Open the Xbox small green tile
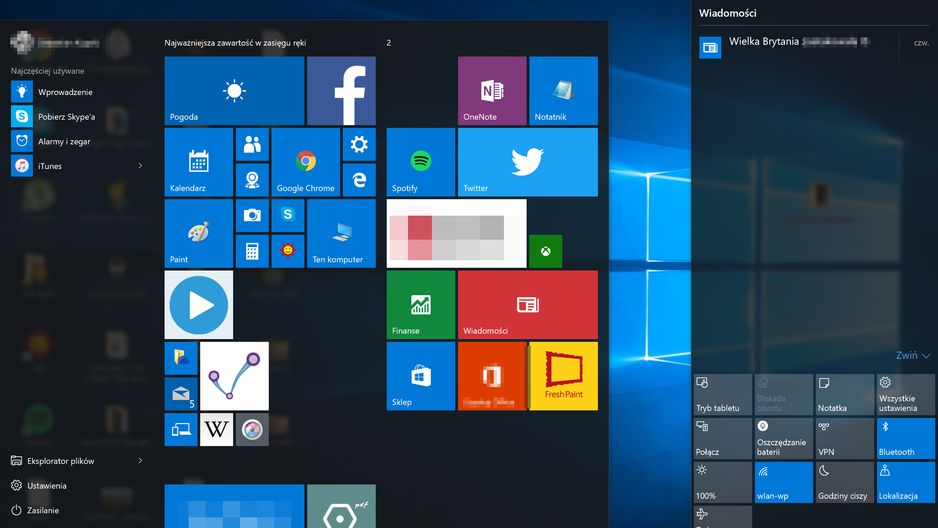 click(546, 251)
